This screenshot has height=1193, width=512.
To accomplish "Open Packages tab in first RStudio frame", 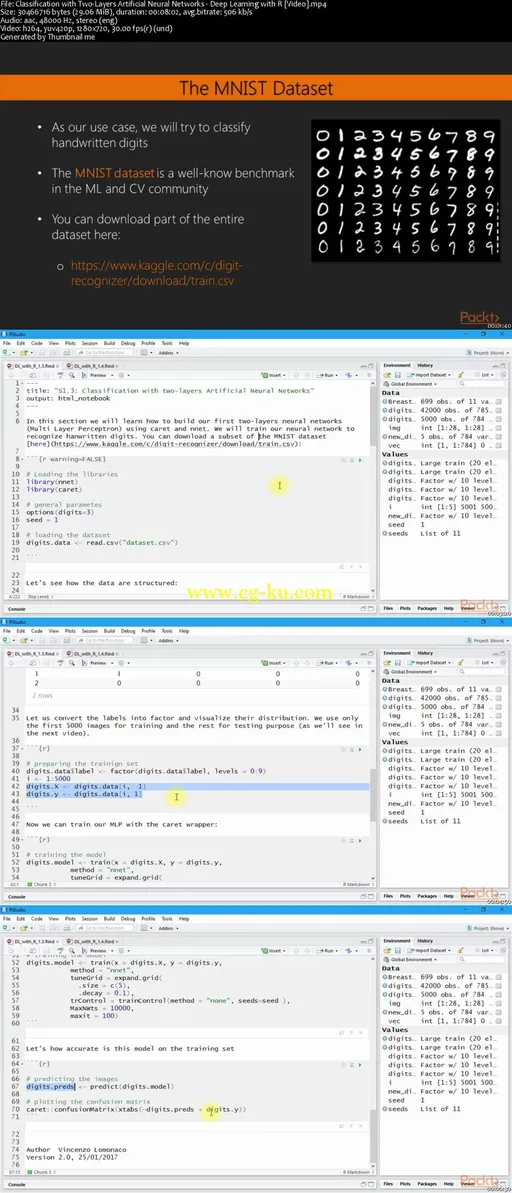I will (x=427, y=608).
